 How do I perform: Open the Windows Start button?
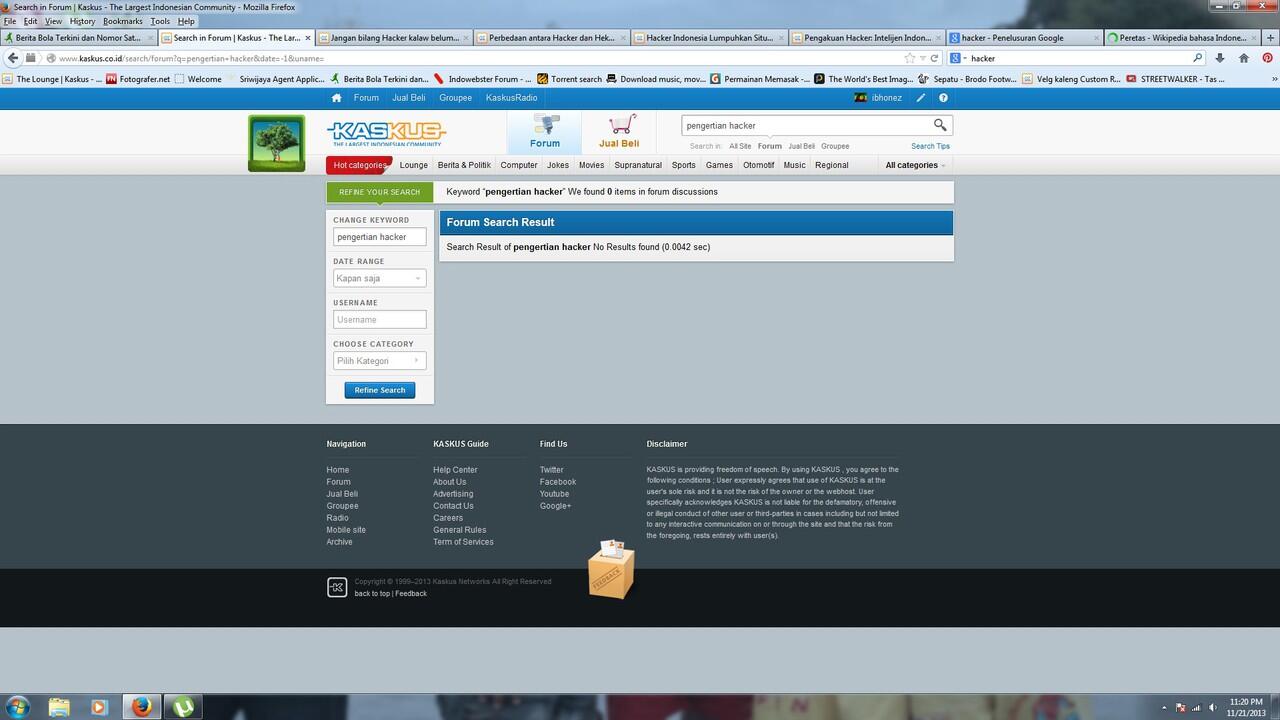(18, 706)
